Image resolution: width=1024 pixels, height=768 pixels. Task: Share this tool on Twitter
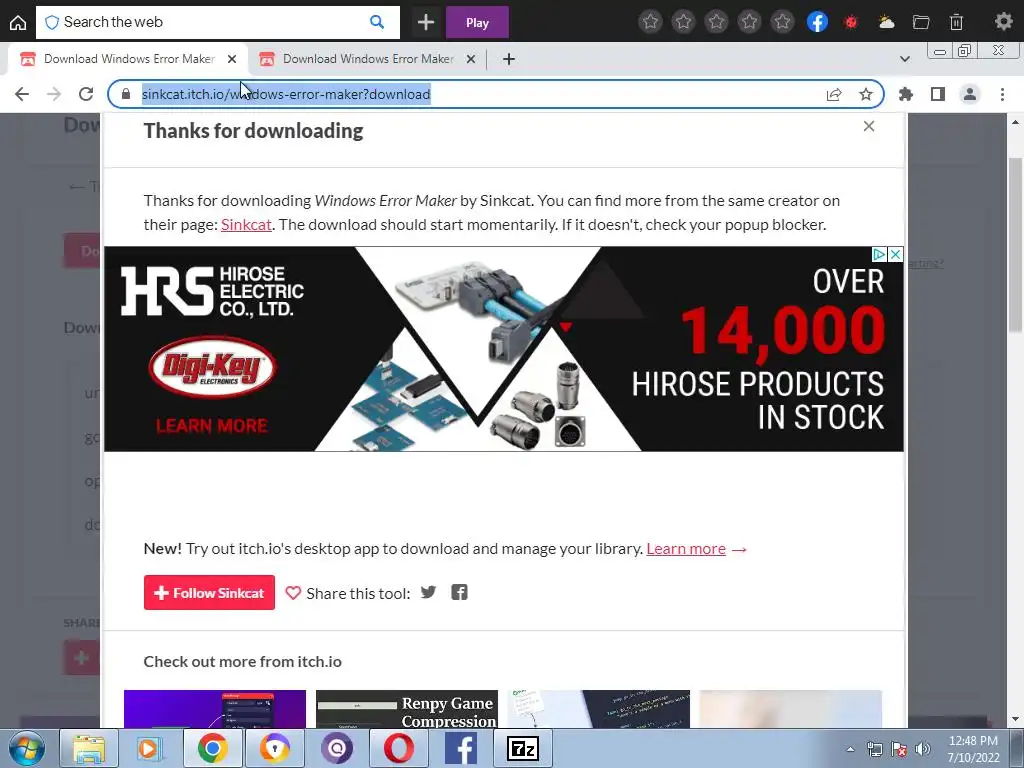click(x=428, y=592)
